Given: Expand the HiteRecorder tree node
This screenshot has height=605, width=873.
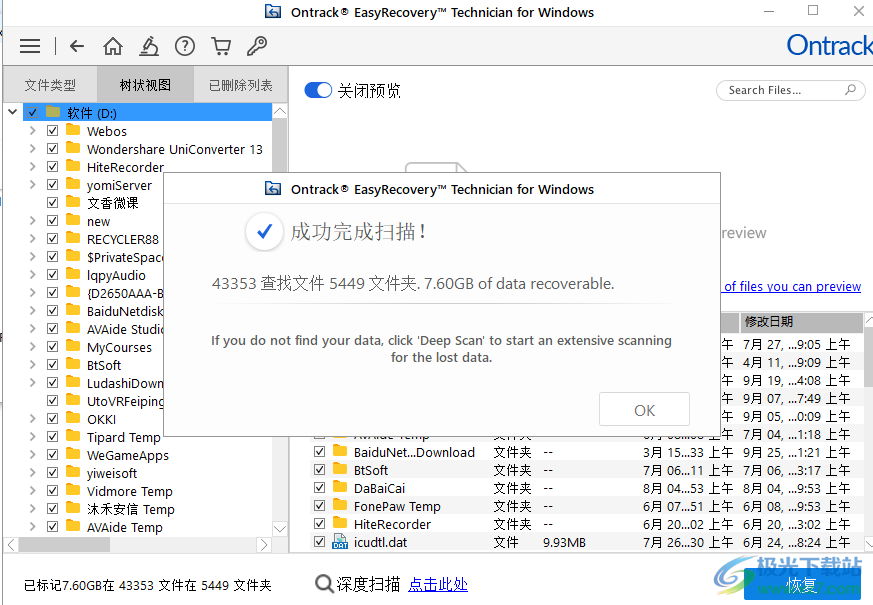Looking at the screenshot, I should [32, 167].
